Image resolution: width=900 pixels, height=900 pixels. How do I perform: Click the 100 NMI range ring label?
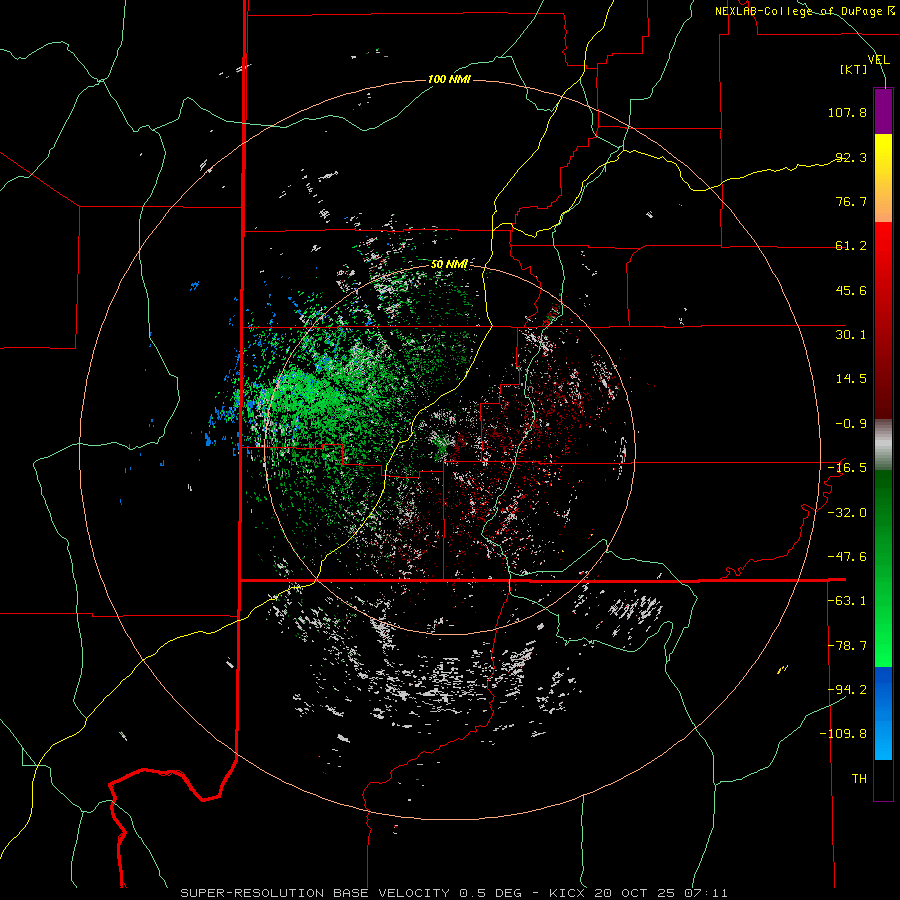click(x=449, y=79)
